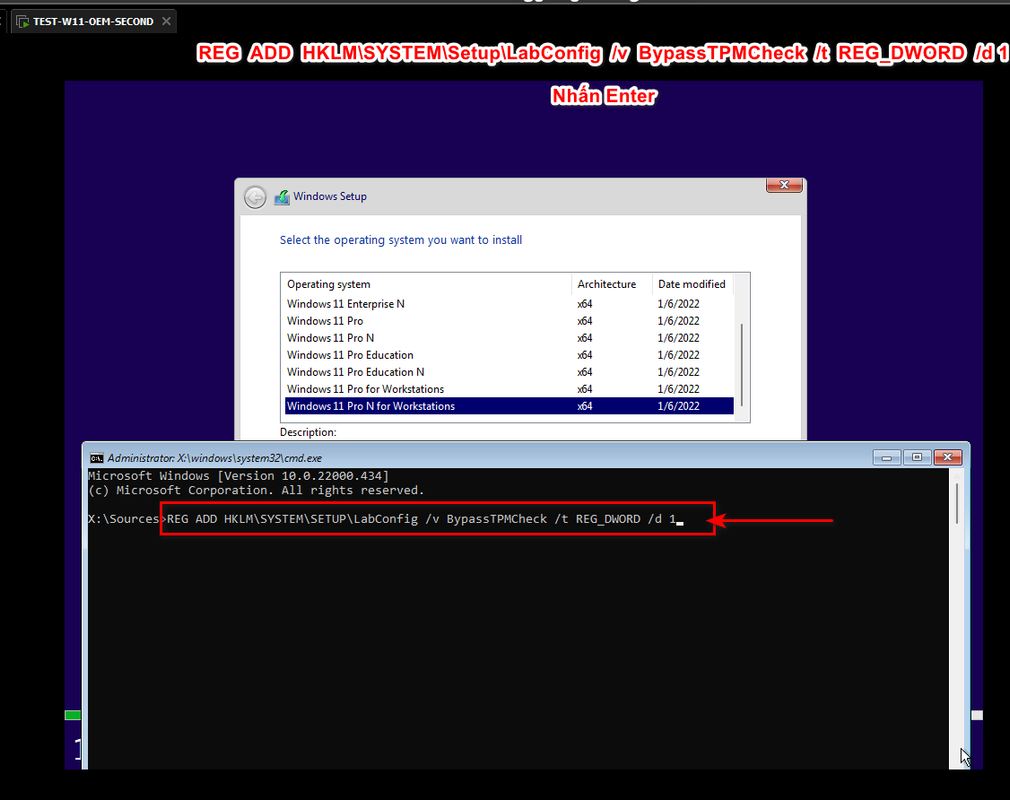
Task: Close the TEST-W11-OEM-SECOND tab
Action: click(166, 21)
